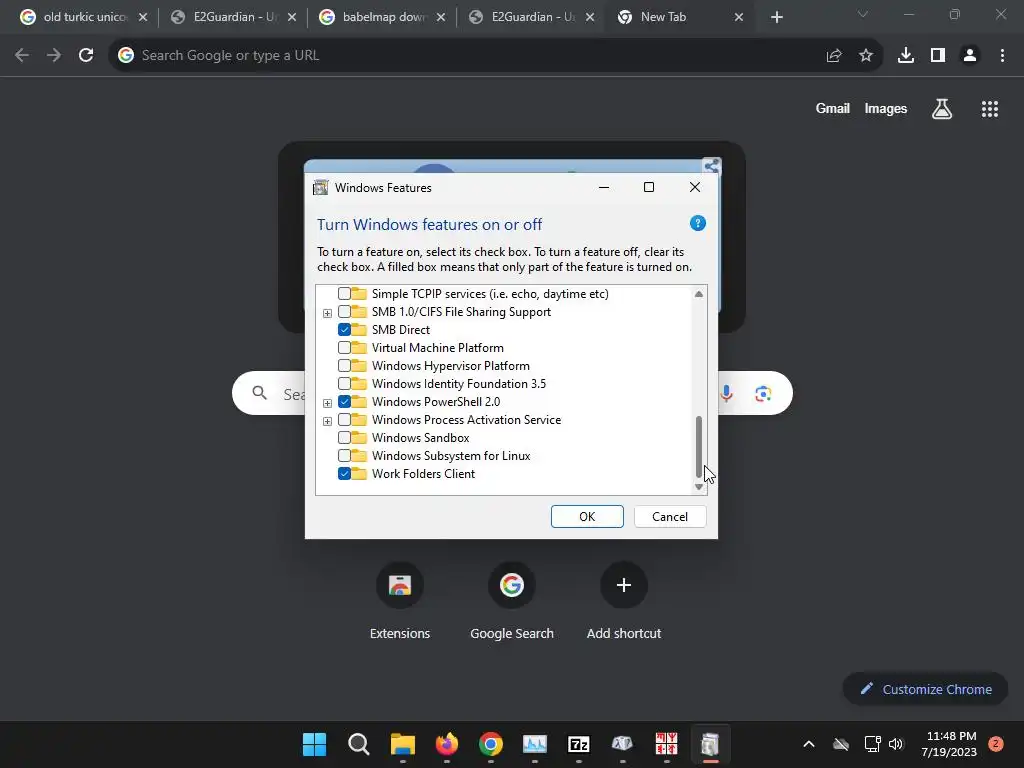Image resolution: width=1024 pixels, height=768 pixels.
Task: Click the Windows Features help icon
Action: [x=697, y=223]
